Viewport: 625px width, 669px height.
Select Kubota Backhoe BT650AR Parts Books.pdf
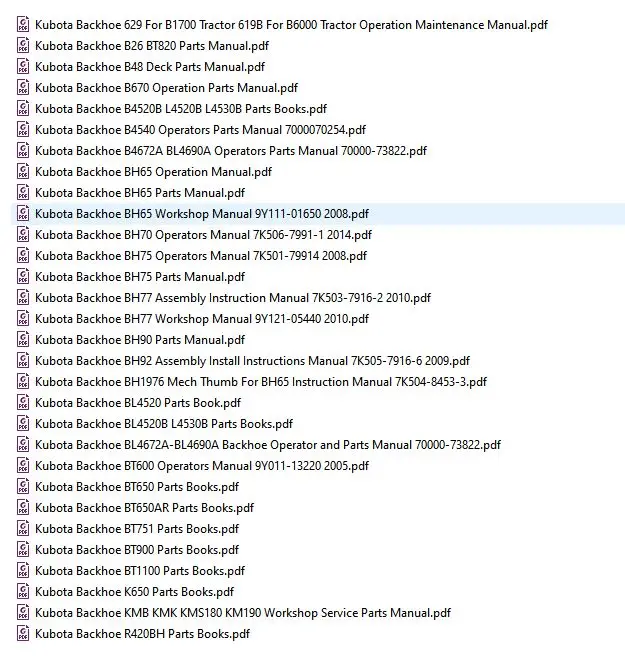click(145, 508)
